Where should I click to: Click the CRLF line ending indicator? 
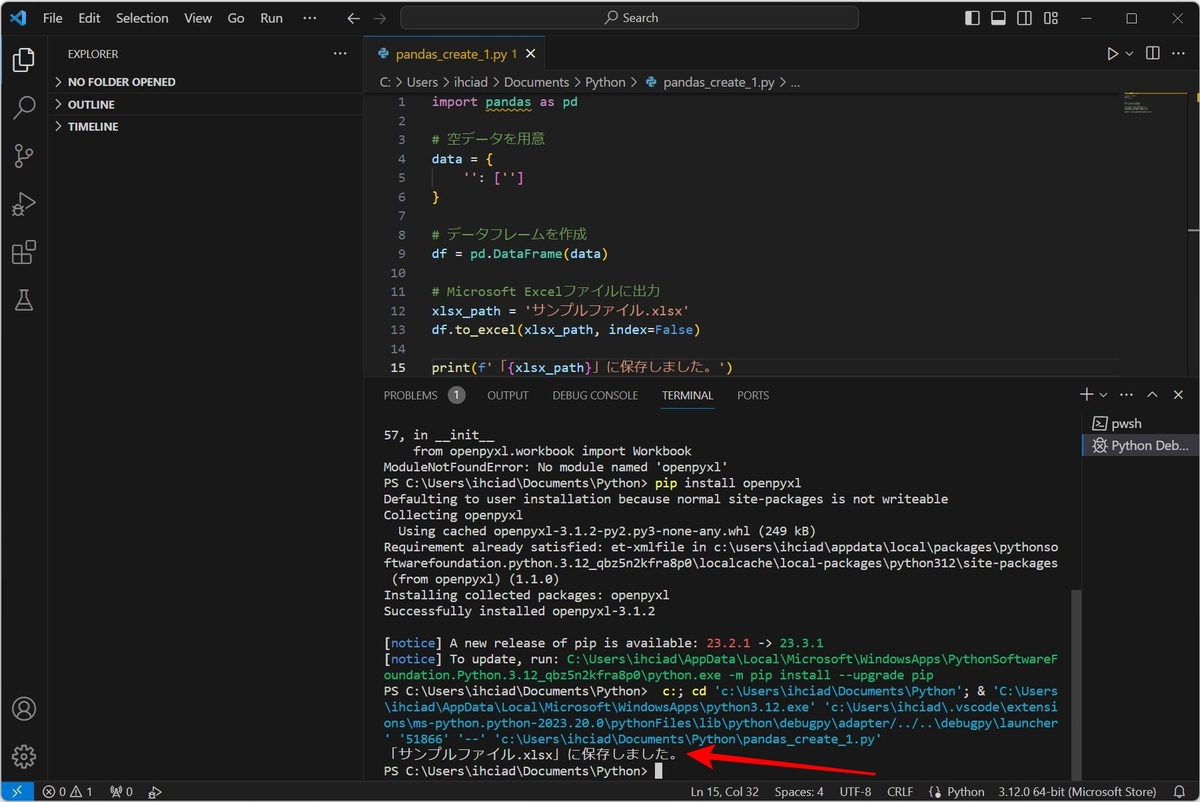(899, 792)
